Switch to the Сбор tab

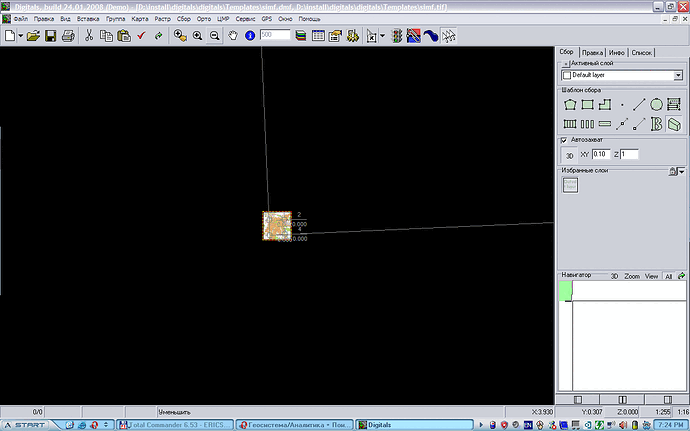coord(567,52)
